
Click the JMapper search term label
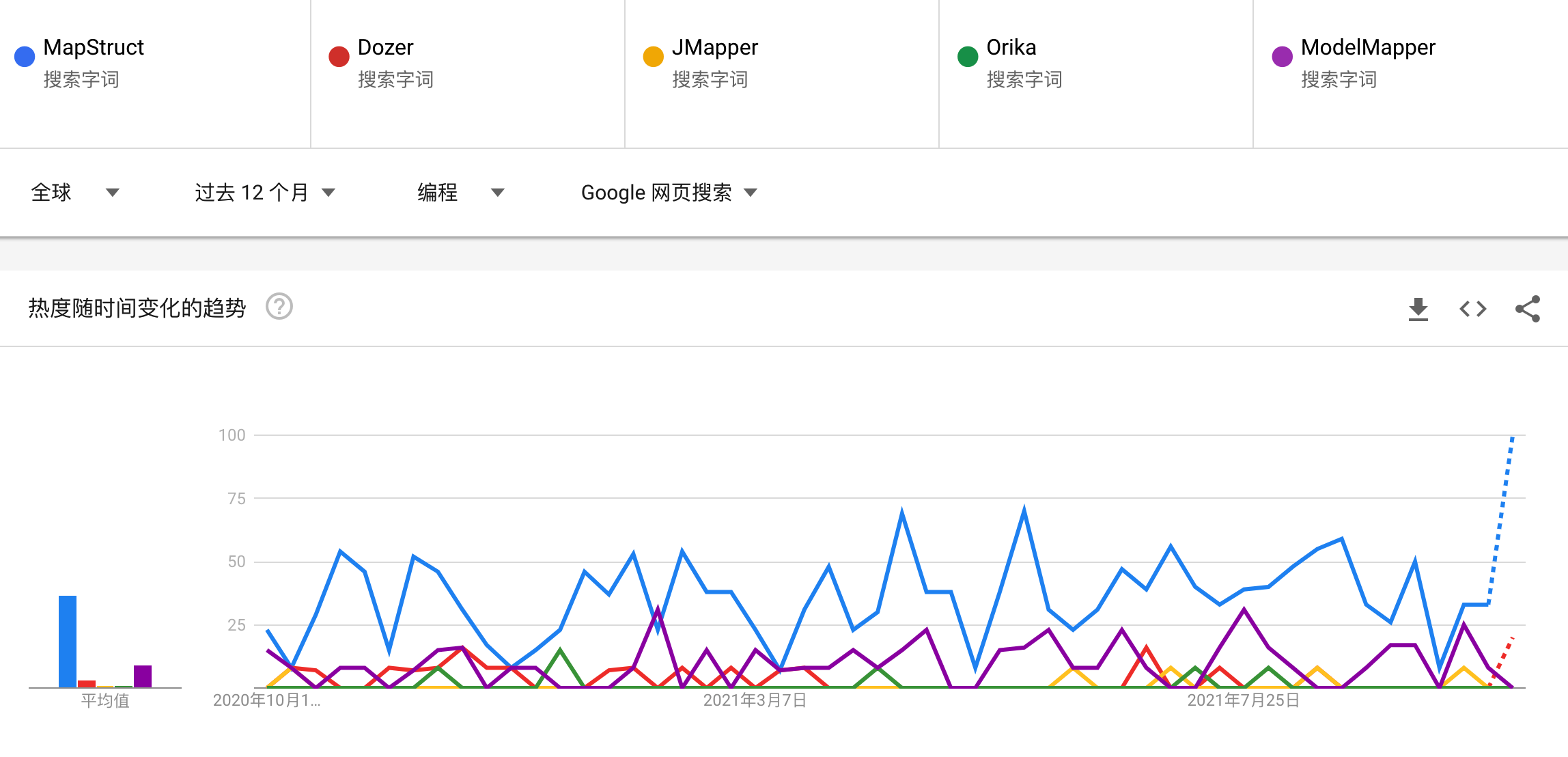[x=714, y=47]
